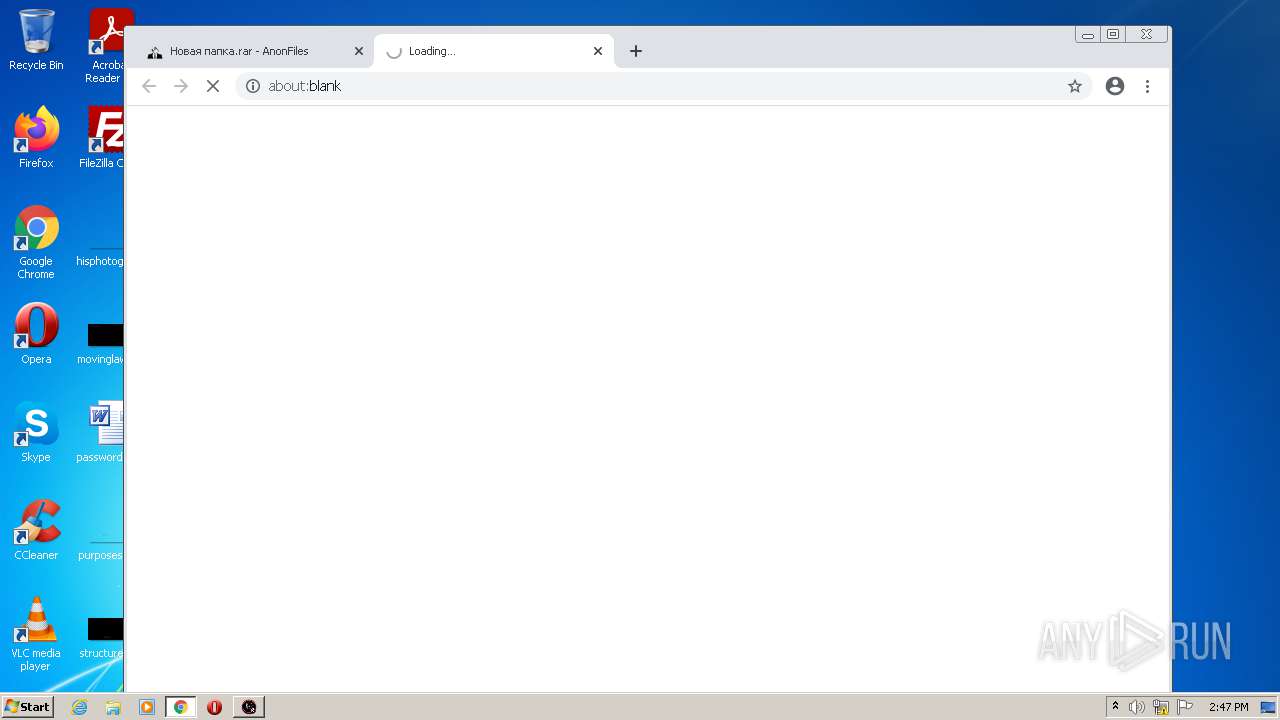This screenshot has width=1280, height=720.
Task: Maximize the Chrome window
Action: (x=1113, y=34)
